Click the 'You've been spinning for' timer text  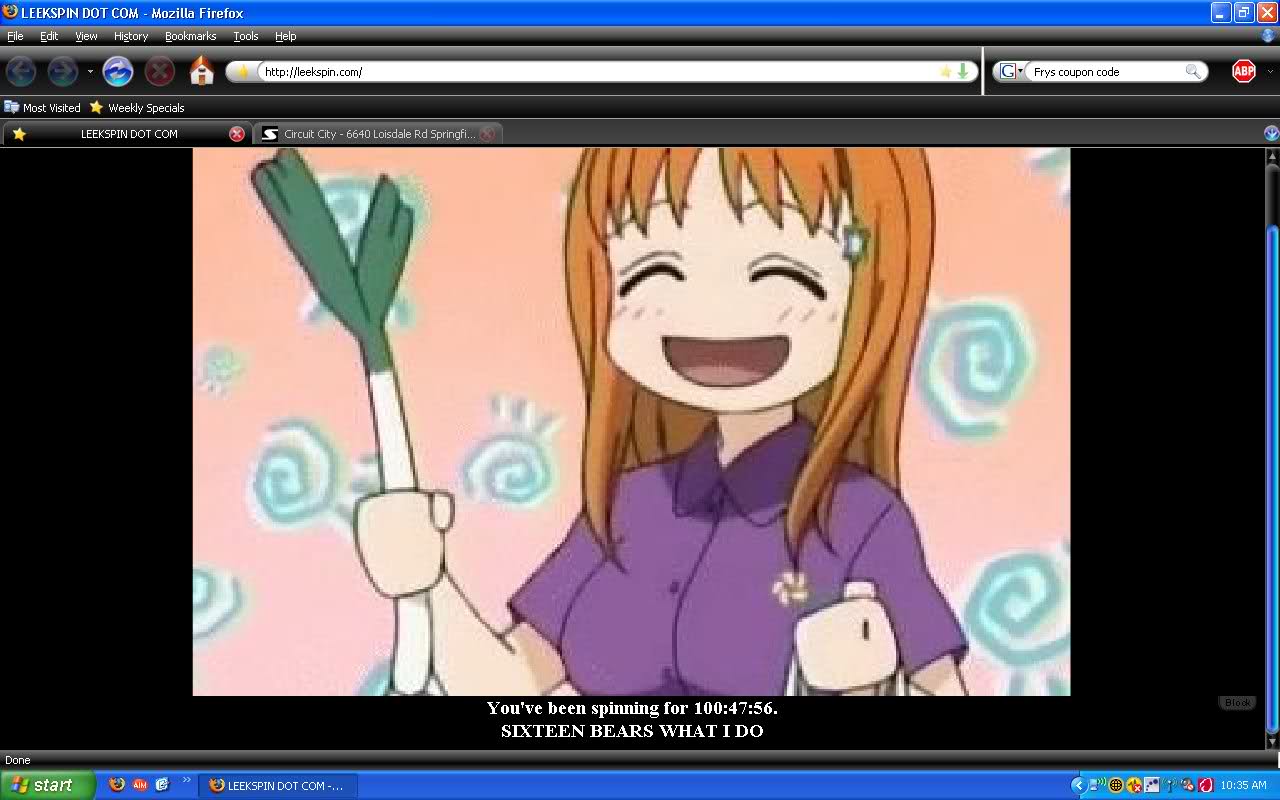point(632,708)
